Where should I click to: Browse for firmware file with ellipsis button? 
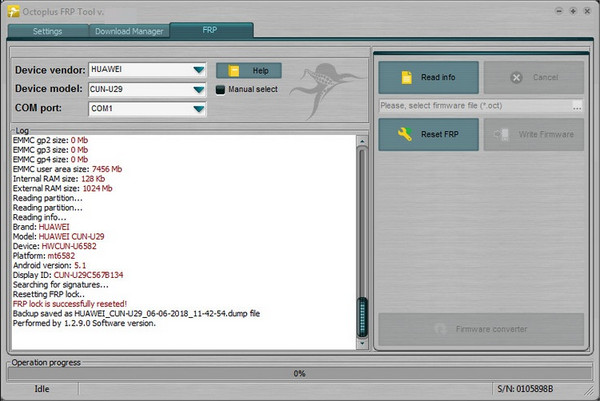(577, 105)
